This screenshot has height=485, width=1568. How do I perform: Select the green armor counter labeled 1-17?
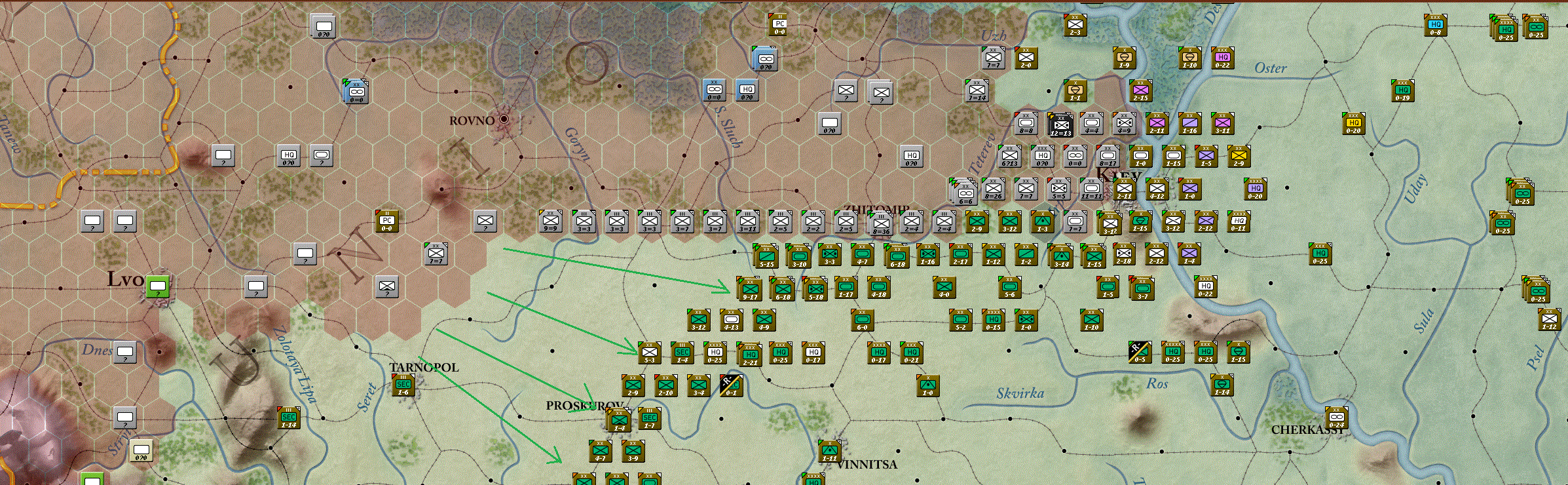(x=846, y=287)
